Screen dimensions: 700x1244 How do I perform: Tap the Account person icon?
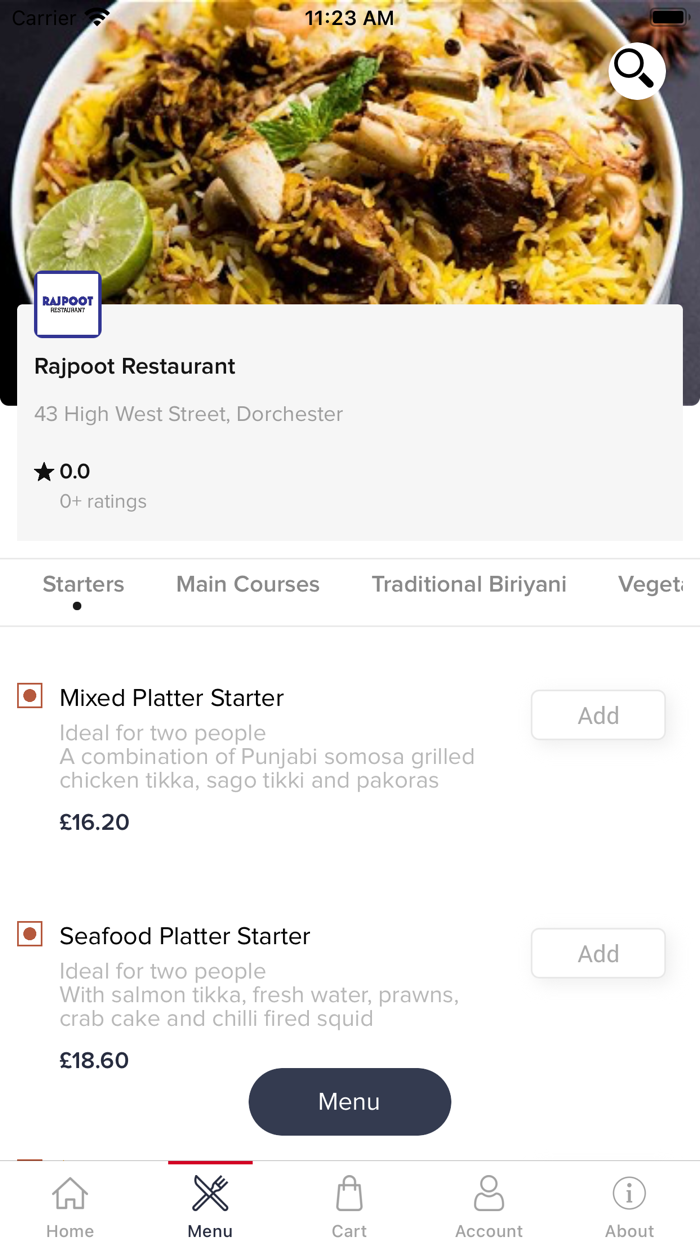tap(489, 1194)
